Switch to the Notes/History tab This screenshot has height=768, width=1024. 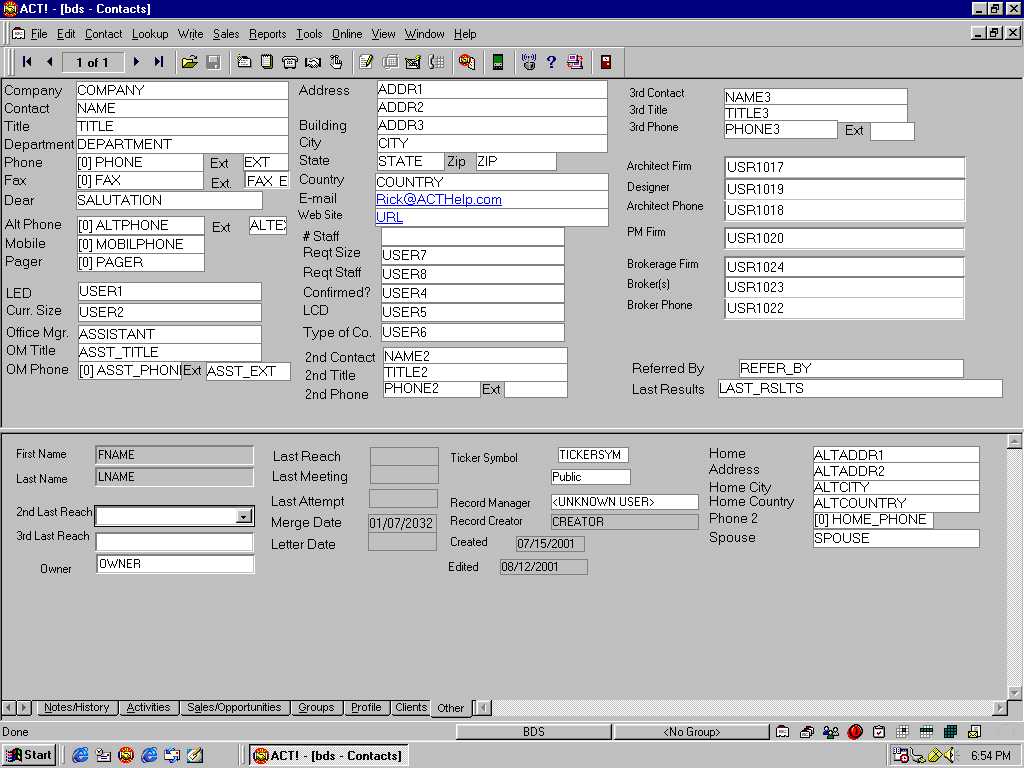[x=76, y=707]
